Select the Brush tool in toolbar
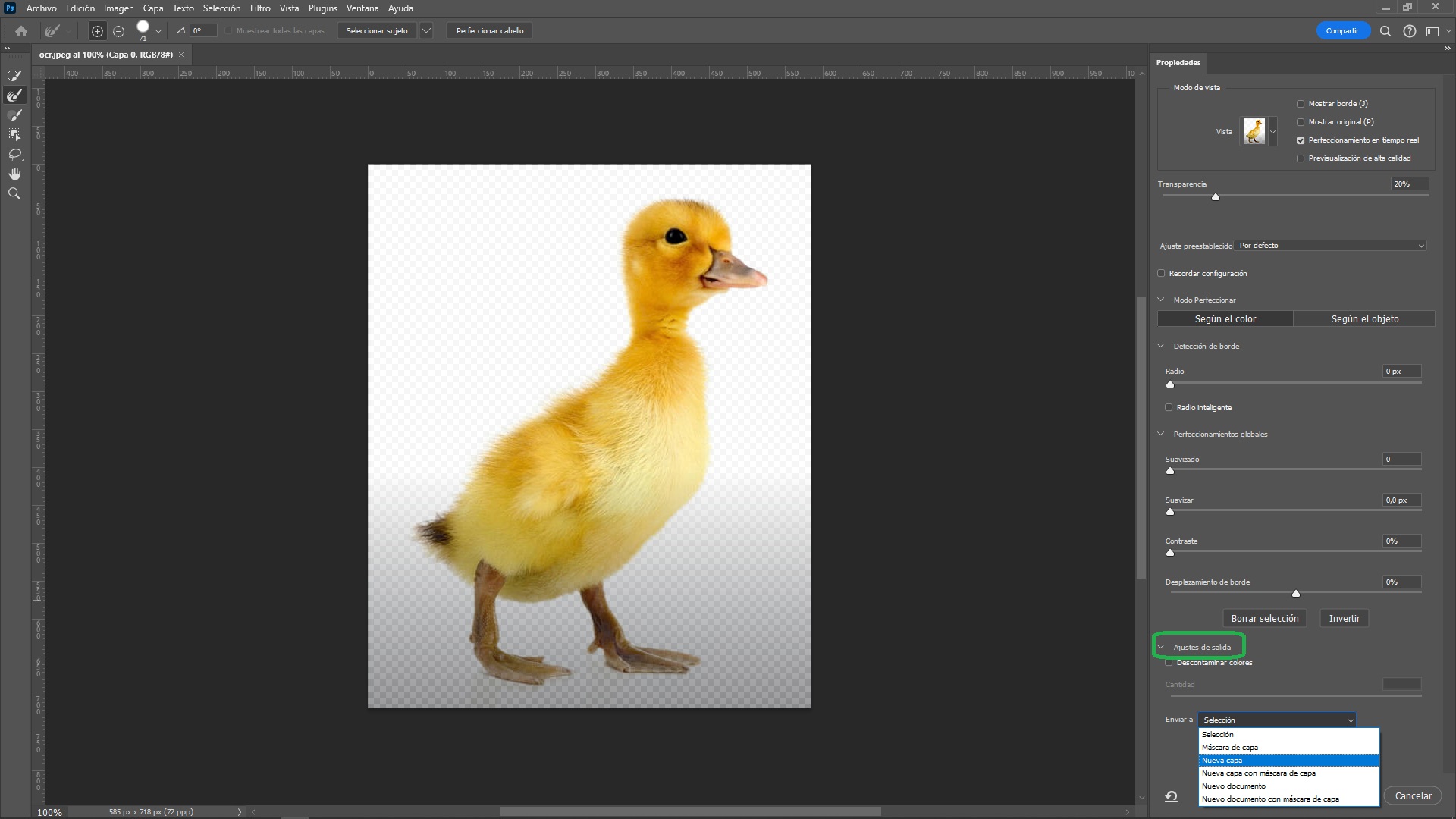1456x819 pixels. (14, 115)
